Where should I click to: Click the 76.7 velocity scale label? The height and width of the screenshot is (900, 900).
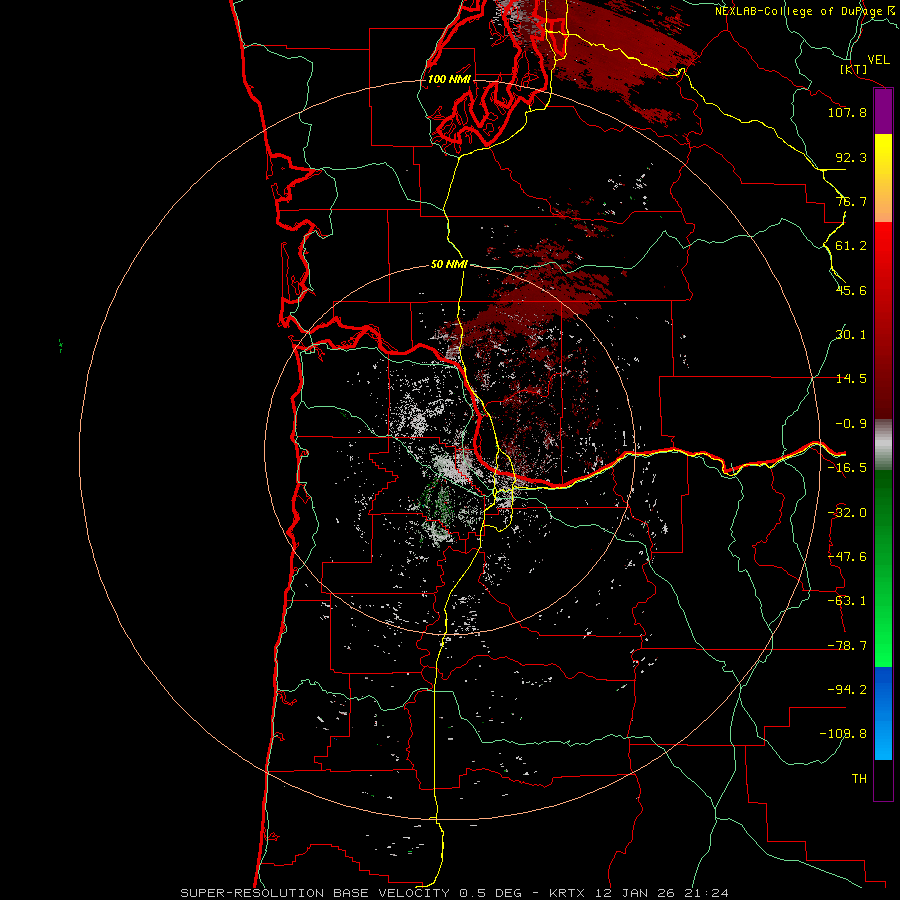[x=851, y=201]
